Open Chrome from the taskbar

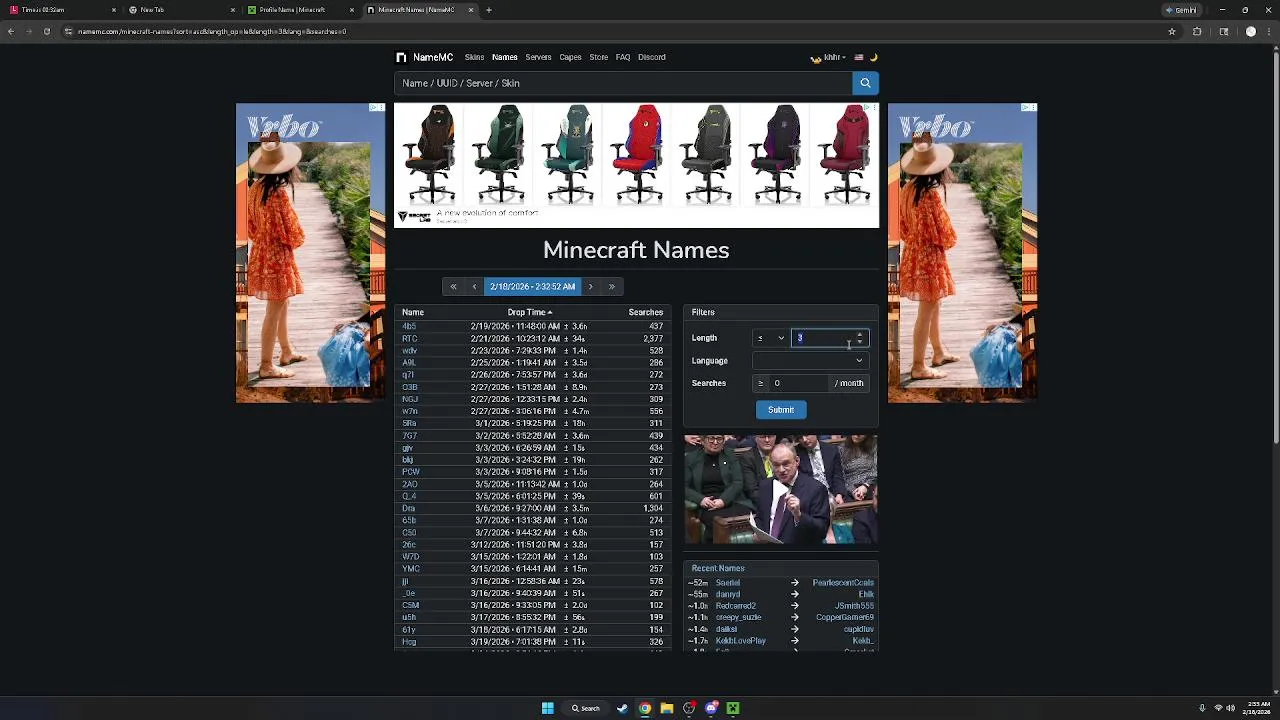645,708
